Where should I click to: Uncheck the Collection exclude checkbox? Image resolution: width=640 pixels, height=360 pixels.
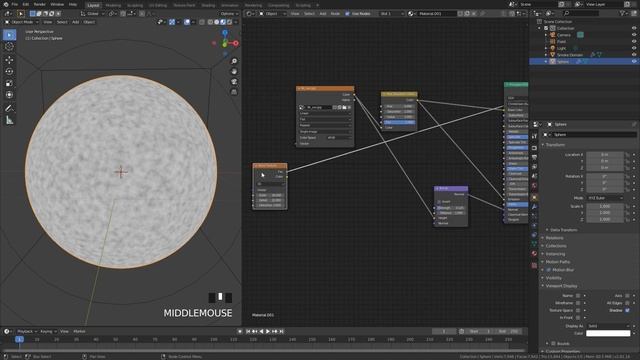coord(546,28)
